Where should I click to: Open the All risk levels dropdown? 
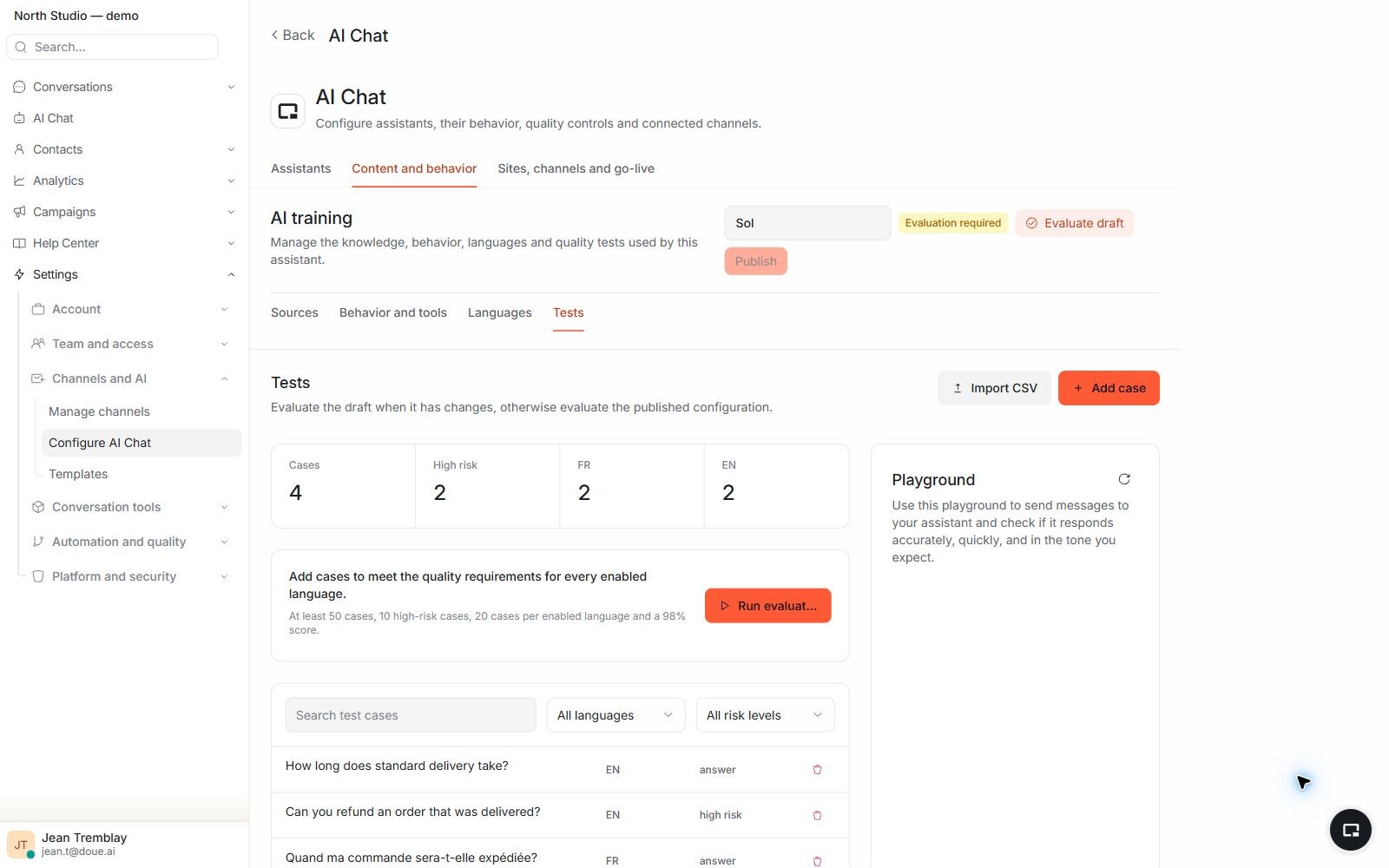tap(765, 715)
